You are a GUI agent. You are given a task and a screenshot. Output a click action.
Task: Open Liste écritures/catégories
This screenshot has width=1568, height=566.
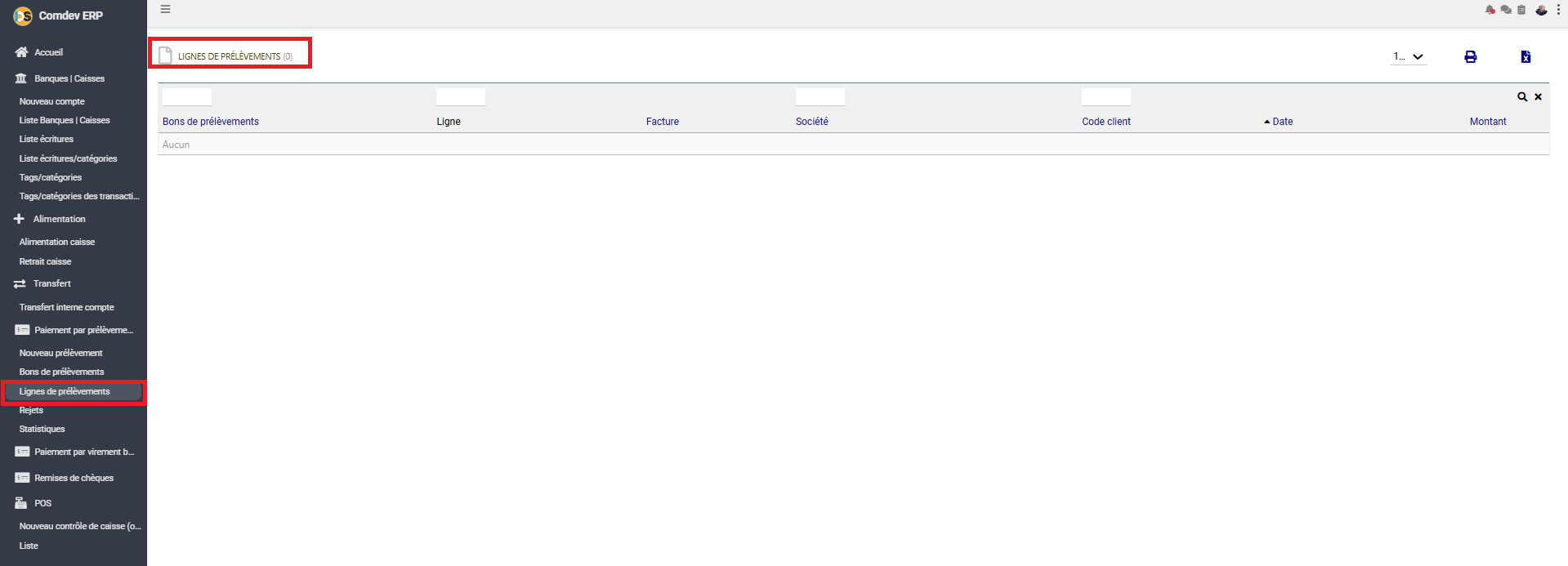pyautogui.click(x=68, y=158)
